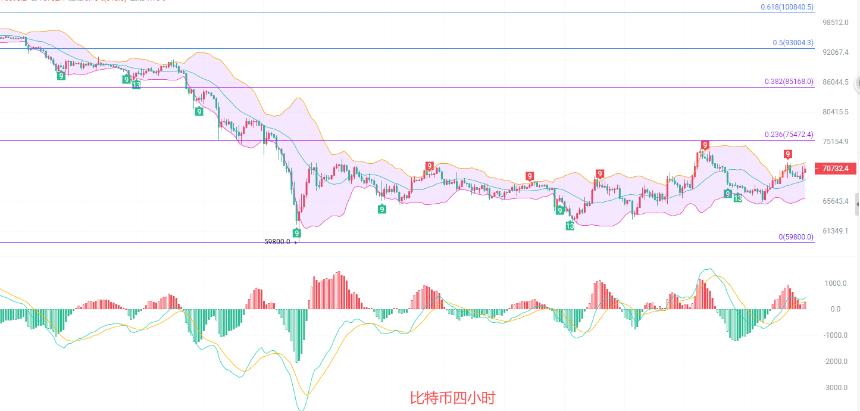Click the red 9 marker touching the 0.236 line
The height and width of the screenshot is (411, 860).
pyautogui.click(x=705, y=145)
